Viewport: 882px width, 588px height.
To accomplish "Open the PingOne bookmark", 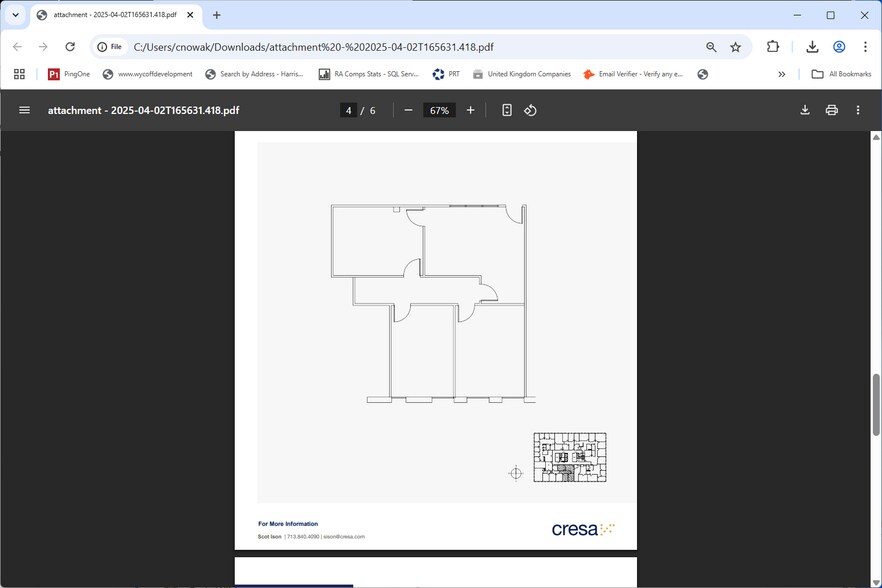I will (72, 73).
